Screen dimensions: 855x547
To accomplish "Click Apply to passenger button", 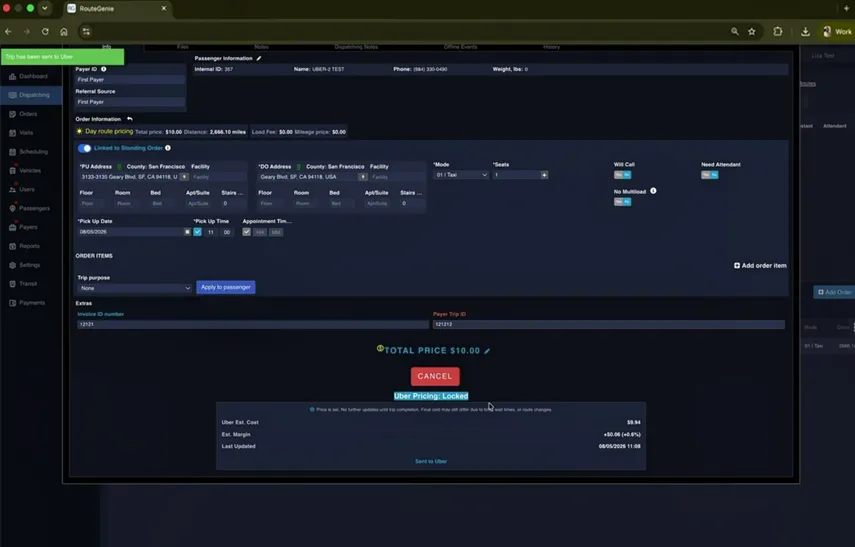I will pyautogui.click(x=226, y=287).
